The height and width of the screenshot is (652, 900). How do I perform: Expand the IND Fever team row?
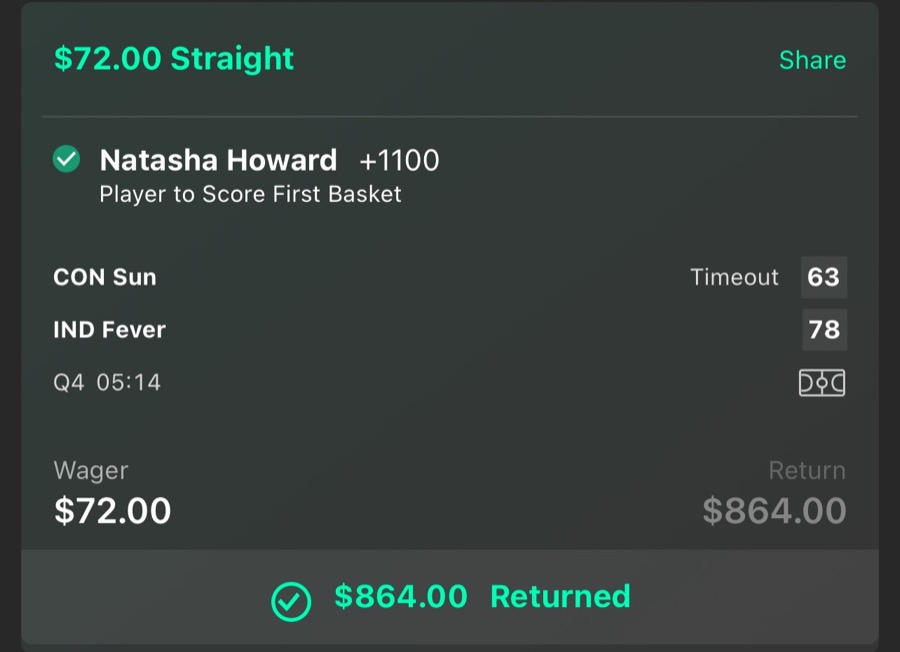pyautogui.click(x=108, y=330)
